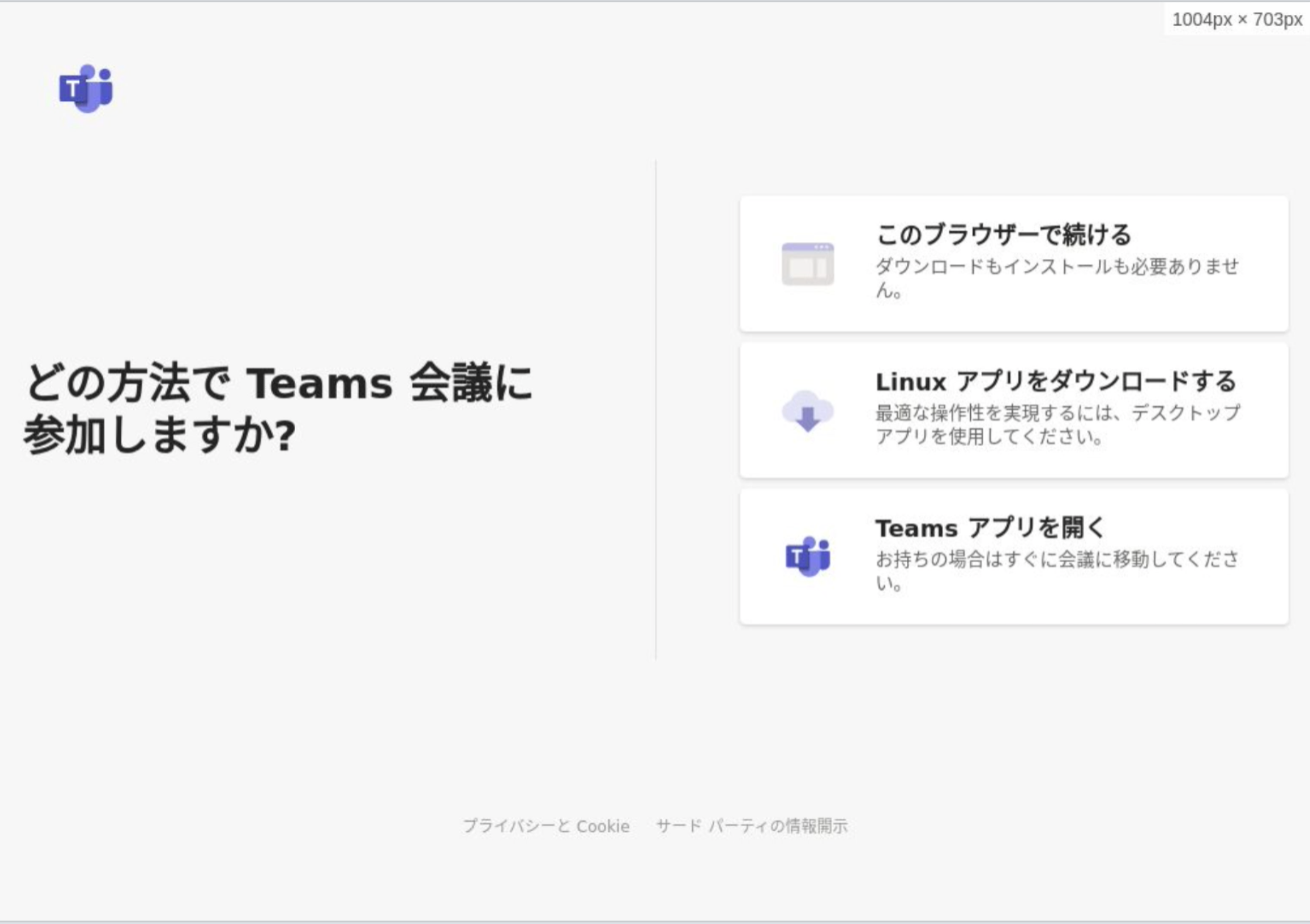Screen dimensions: 1310x924
Task: Open the サード パーティの情報開示 link
Action: pyautogui.click(x=752, y=826)
